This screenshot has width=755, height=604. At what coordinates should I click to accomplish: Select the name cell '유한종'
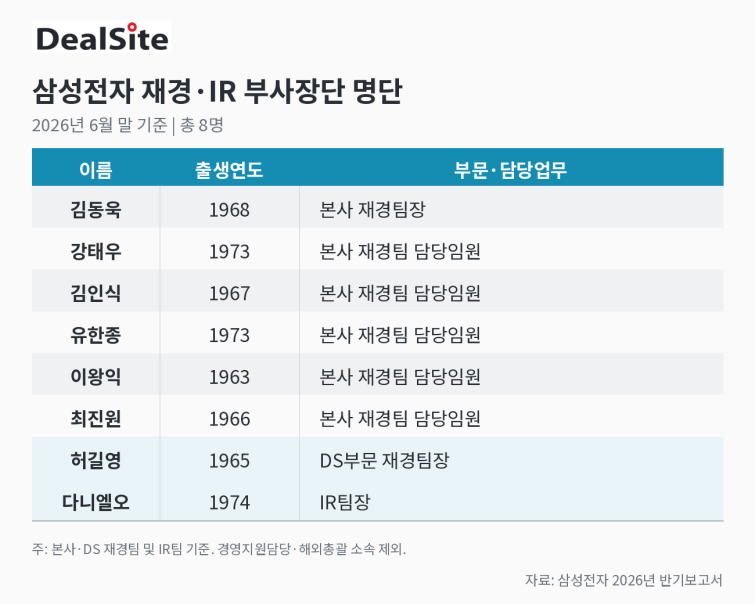(x=96, y=335)
